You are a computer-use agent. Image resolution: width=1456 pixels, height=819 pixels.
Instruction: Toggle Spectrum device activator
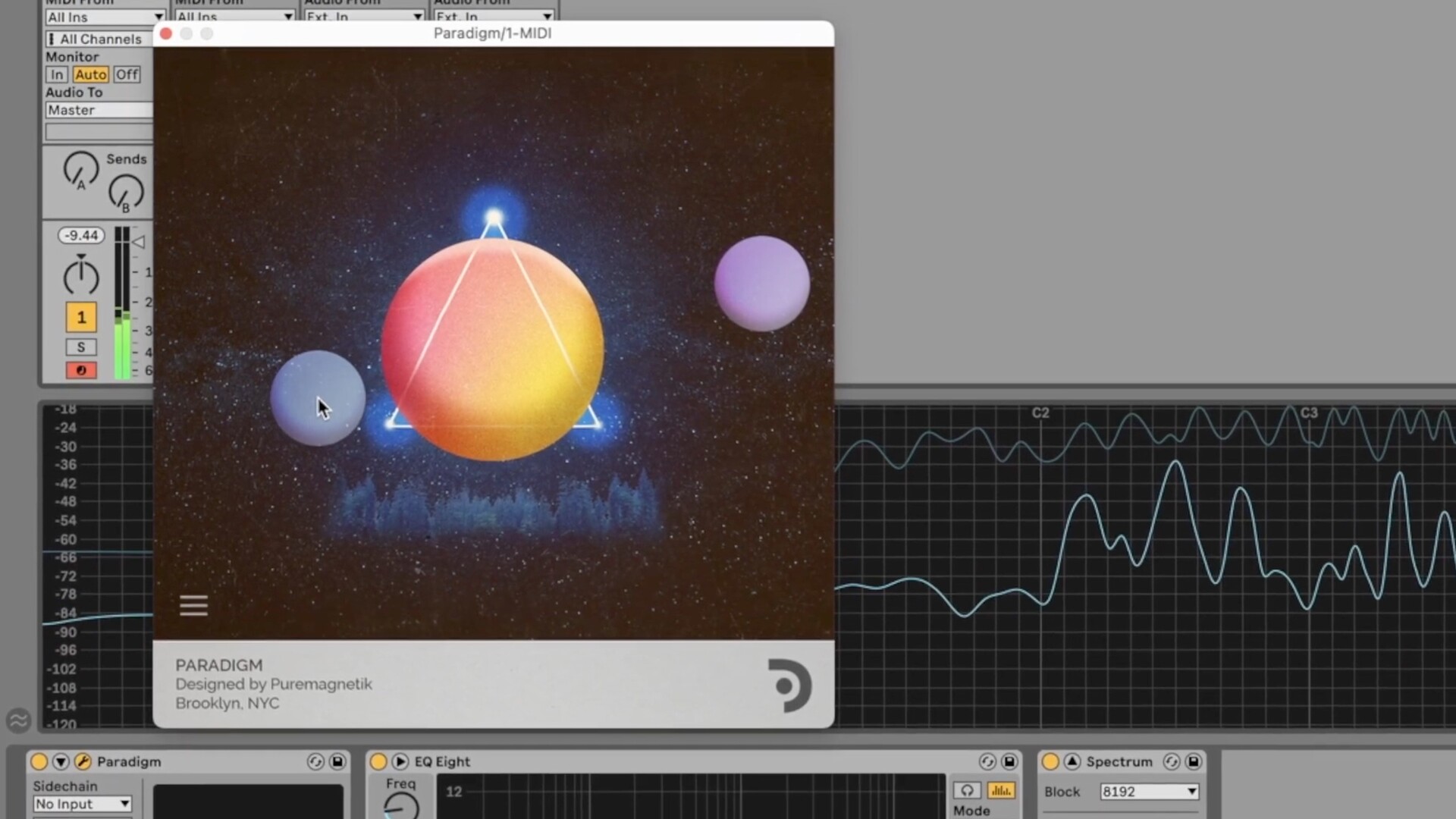click(x=1050, y=761)
